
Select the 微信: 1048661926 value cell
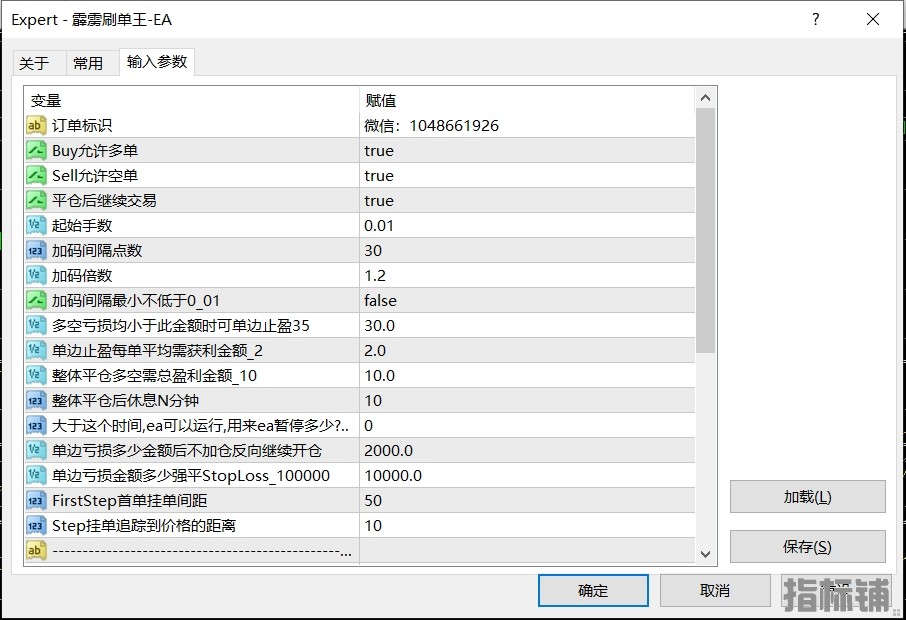(x=527, y=125)
